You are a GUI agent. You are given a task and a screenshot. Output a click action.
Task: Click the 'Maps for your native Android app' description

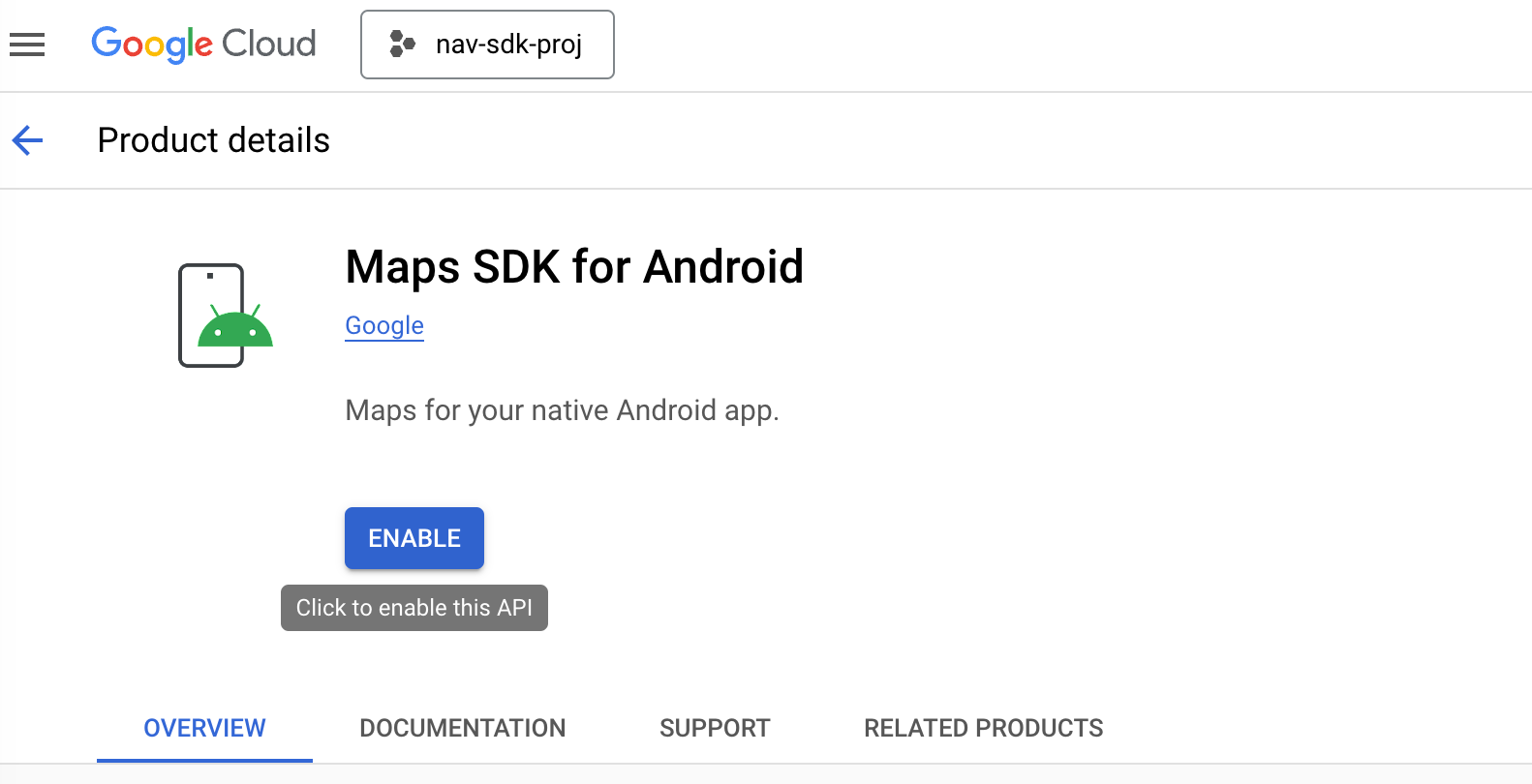562,410
